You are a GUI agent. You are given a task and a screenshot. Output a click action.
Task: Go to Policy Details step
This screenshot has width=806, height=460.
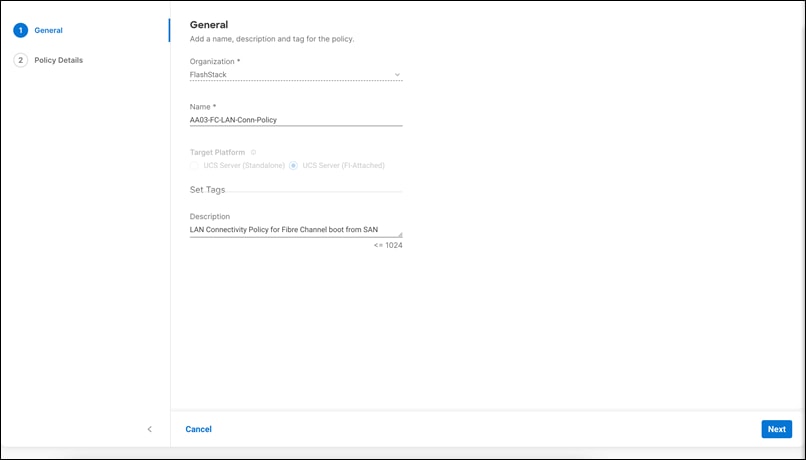click(59, 60)
